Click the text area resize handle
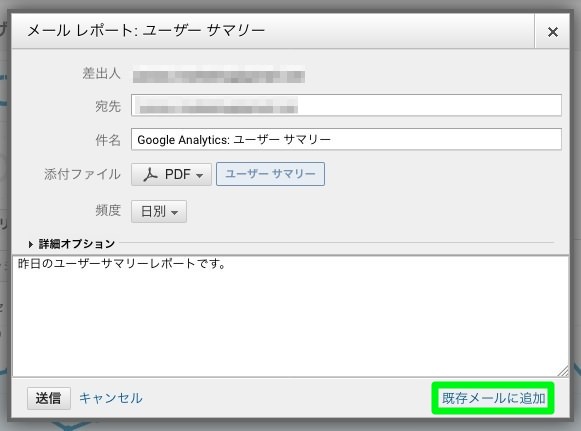 tap(563, 371)
